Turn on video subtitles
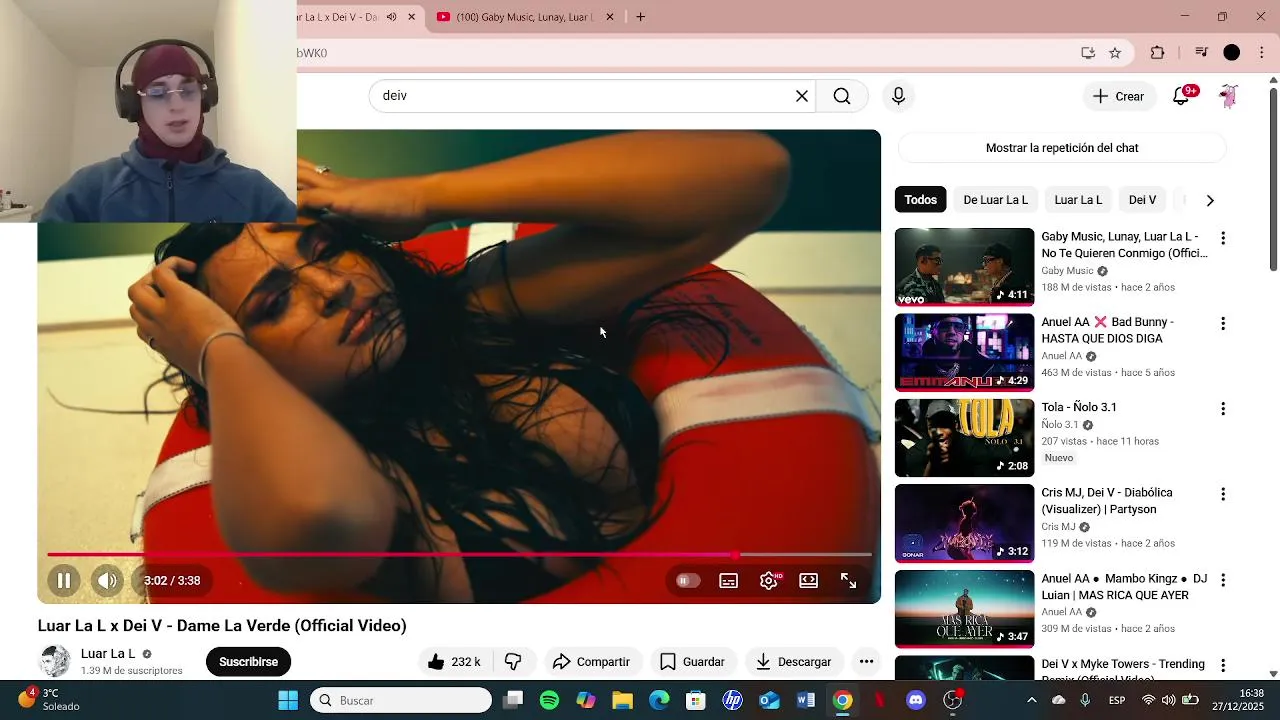The image size is (1280, 720). pos(729,581)
